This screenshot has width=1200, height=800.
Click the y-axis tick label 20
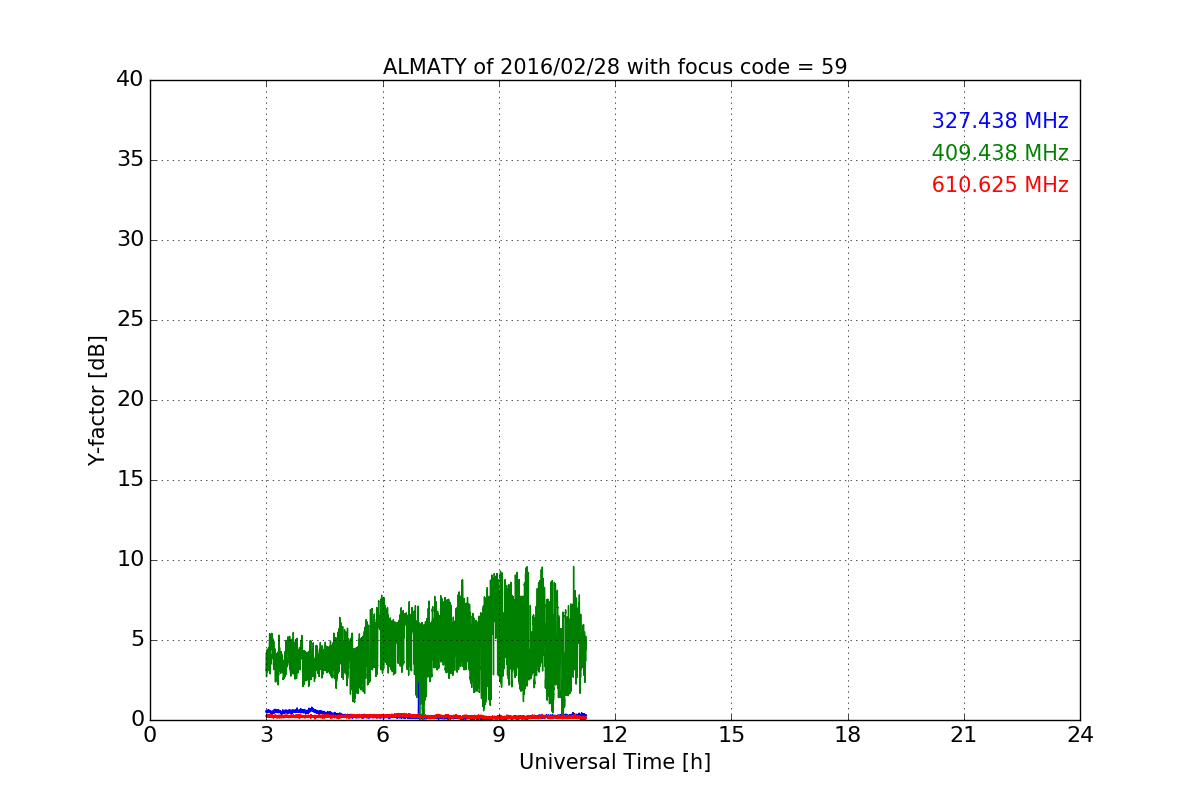coord(130,400)
